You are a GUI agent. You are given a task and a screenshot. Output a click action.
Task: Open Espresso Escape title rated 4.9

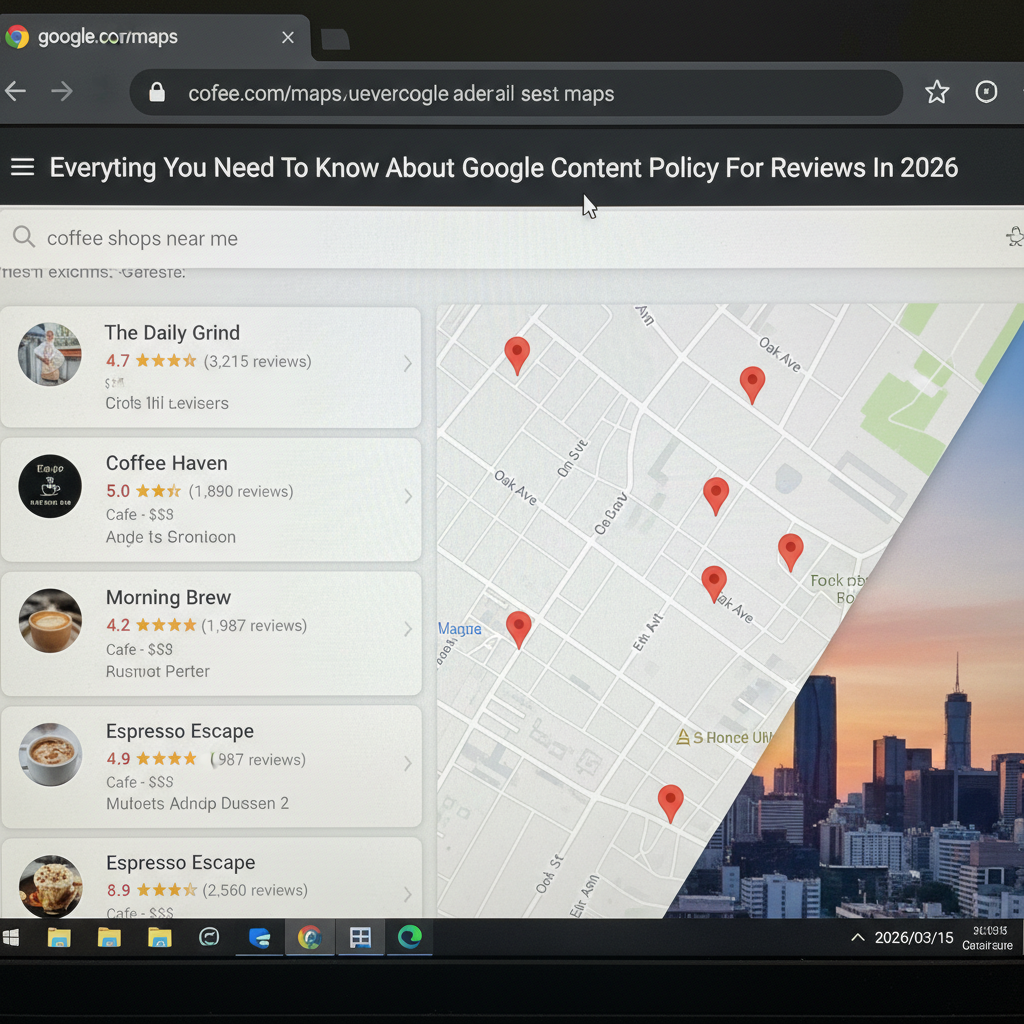180,731
